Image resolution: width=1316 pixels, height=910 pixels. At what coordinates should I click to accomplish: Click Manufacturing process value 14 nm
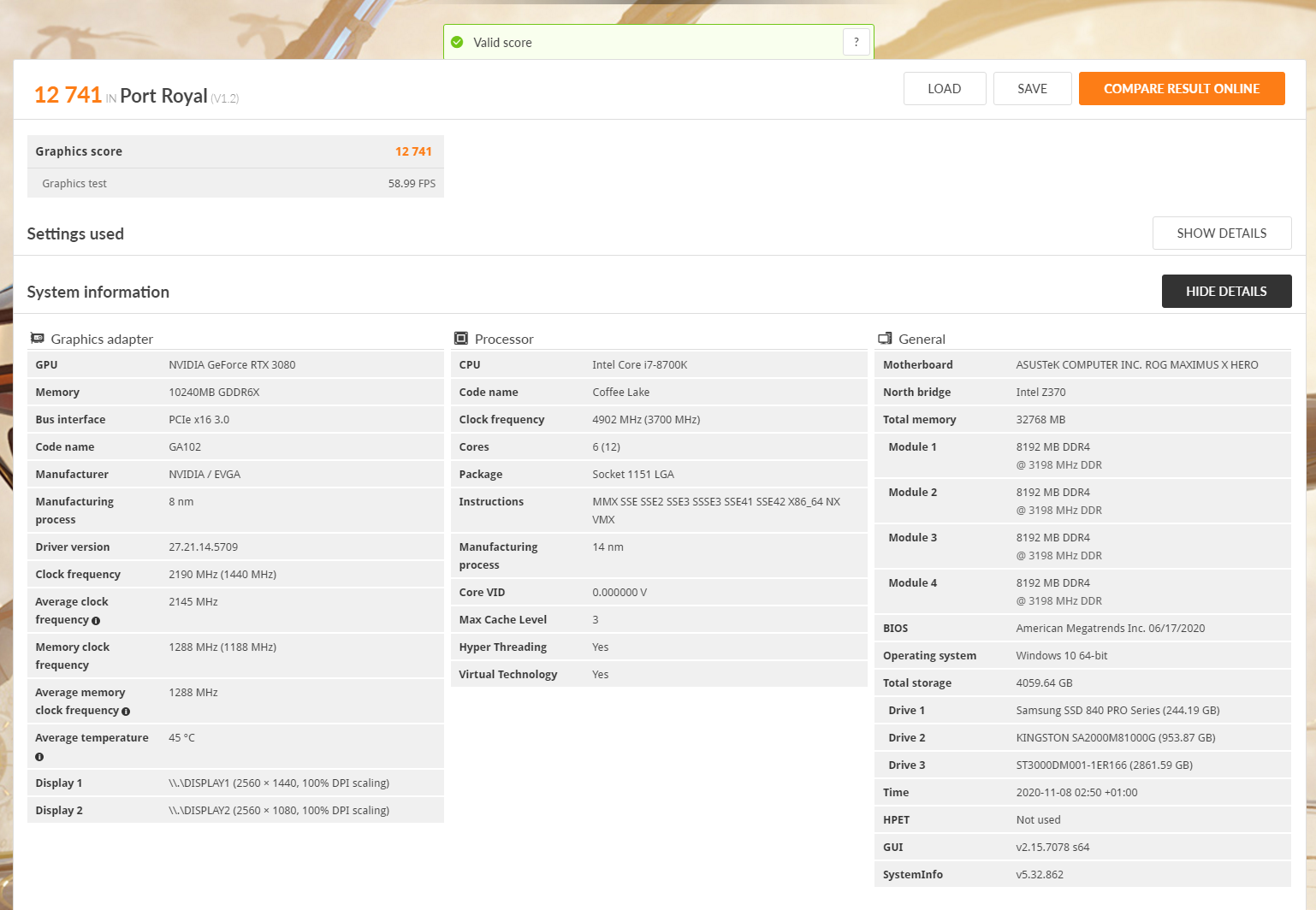tap(608, 547)
